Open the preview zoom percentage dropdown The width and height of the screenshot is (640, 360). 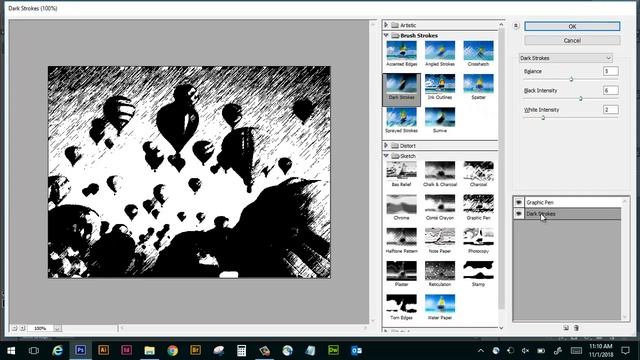click(x=57, y=328)
